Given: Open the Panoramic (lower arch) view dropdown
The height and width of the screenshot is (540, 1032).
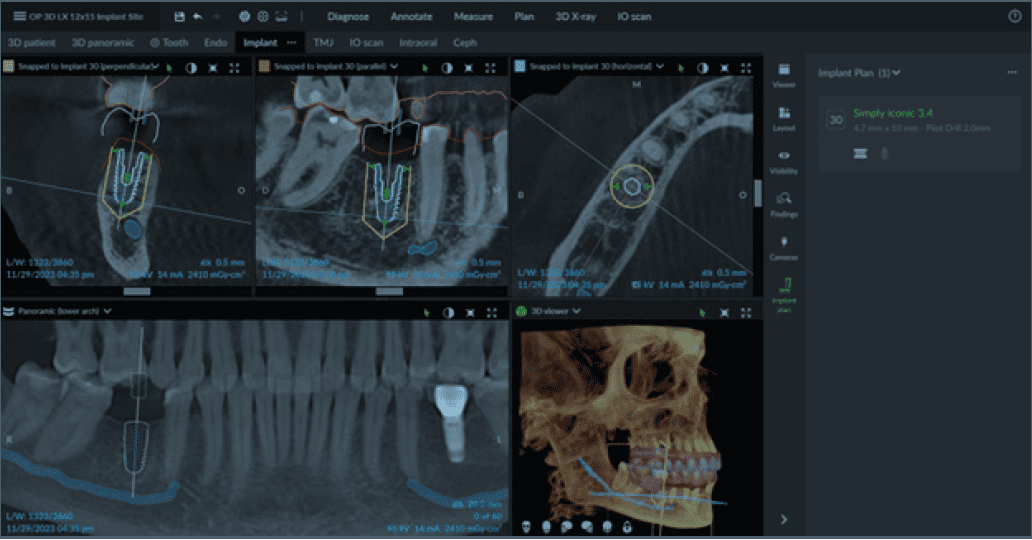Looking at the screenshot, I should coord(107,311).
